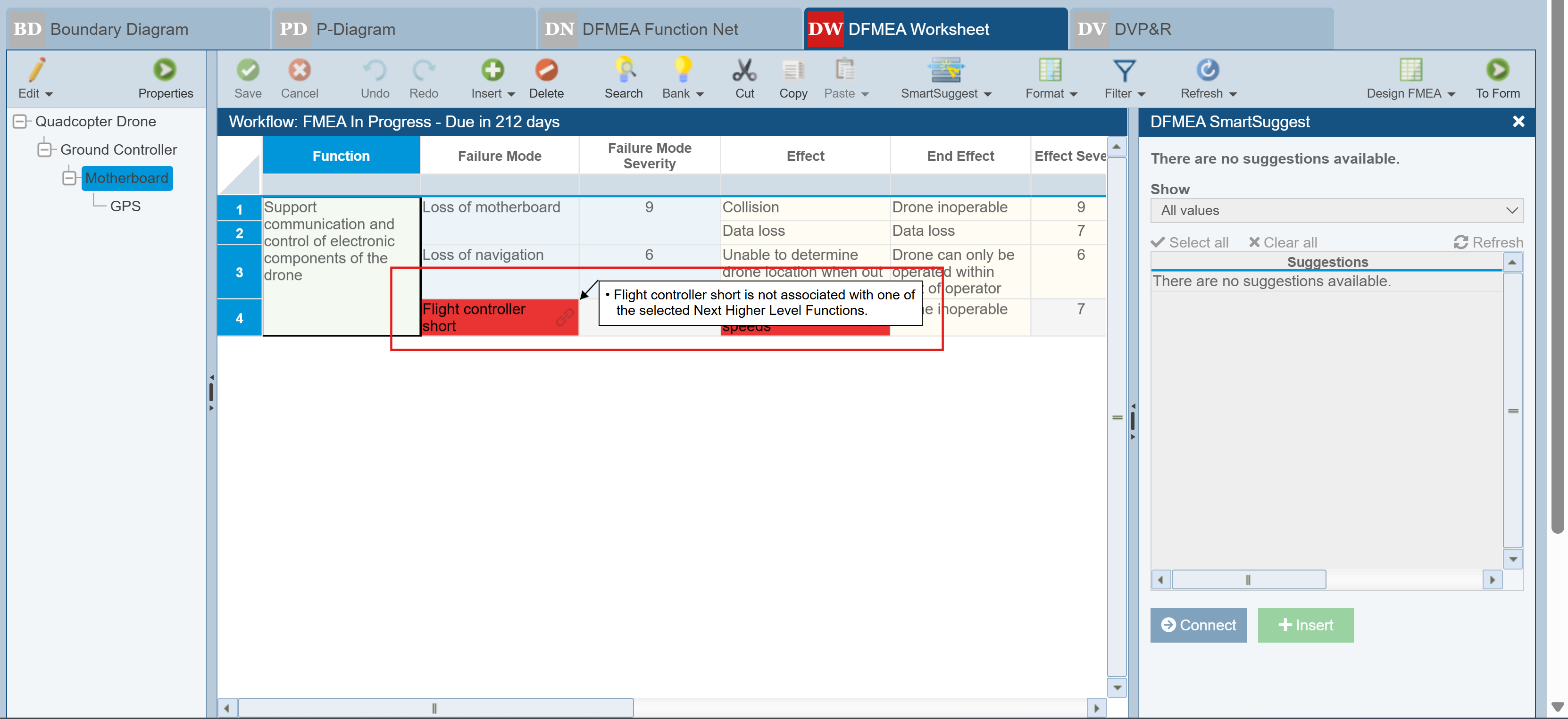Switch to the Boundary Diagram tab

tap(119, 29)
